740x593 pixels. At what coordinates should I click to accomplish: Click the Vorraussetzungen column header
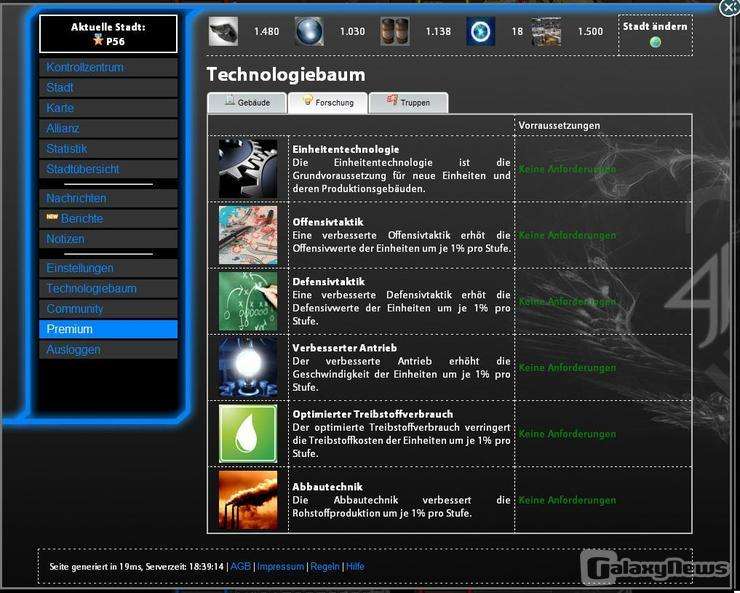(x=559, y=125)
